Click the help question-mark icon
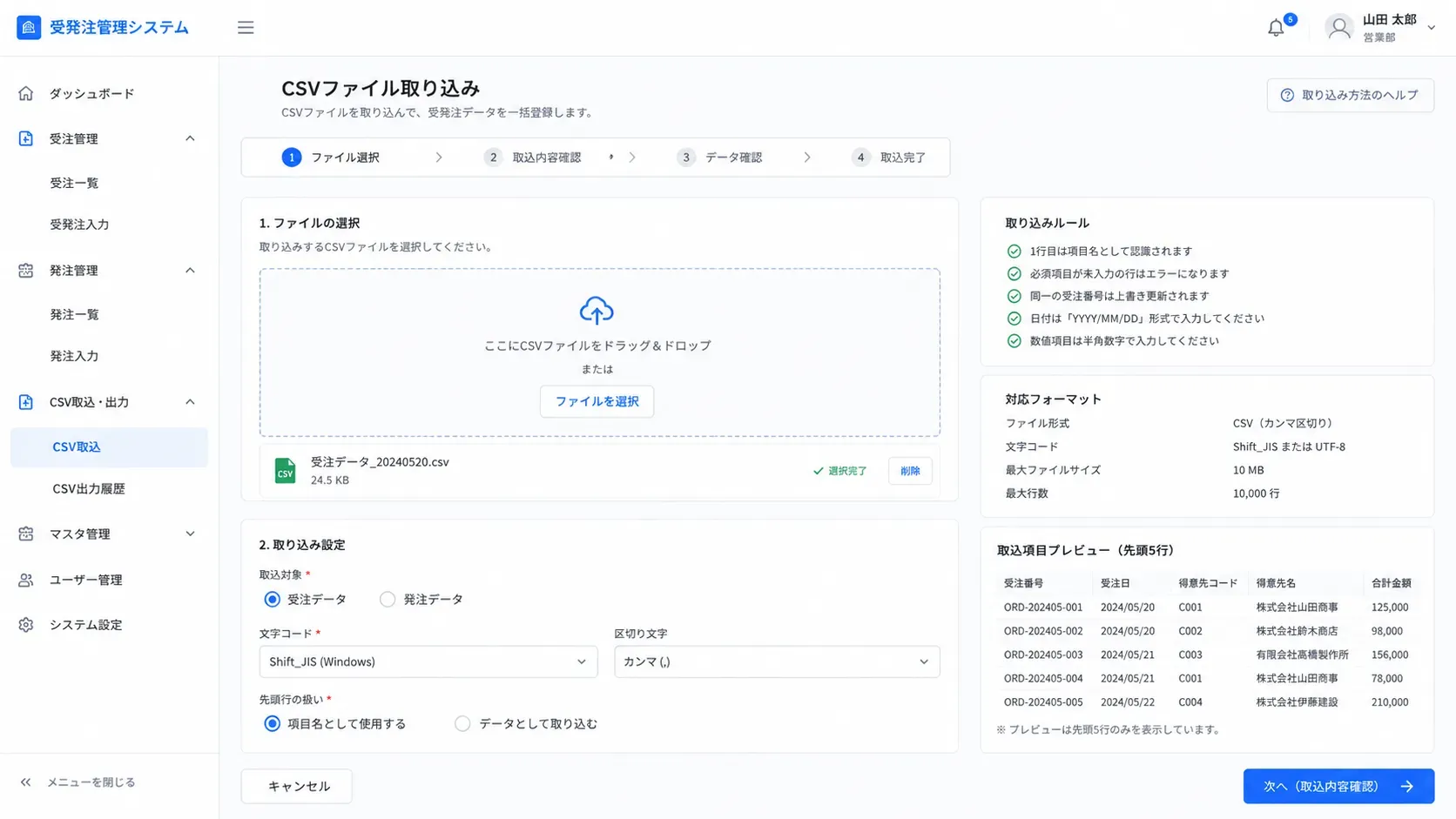Screen dimensions: 1456x819 1287,96
